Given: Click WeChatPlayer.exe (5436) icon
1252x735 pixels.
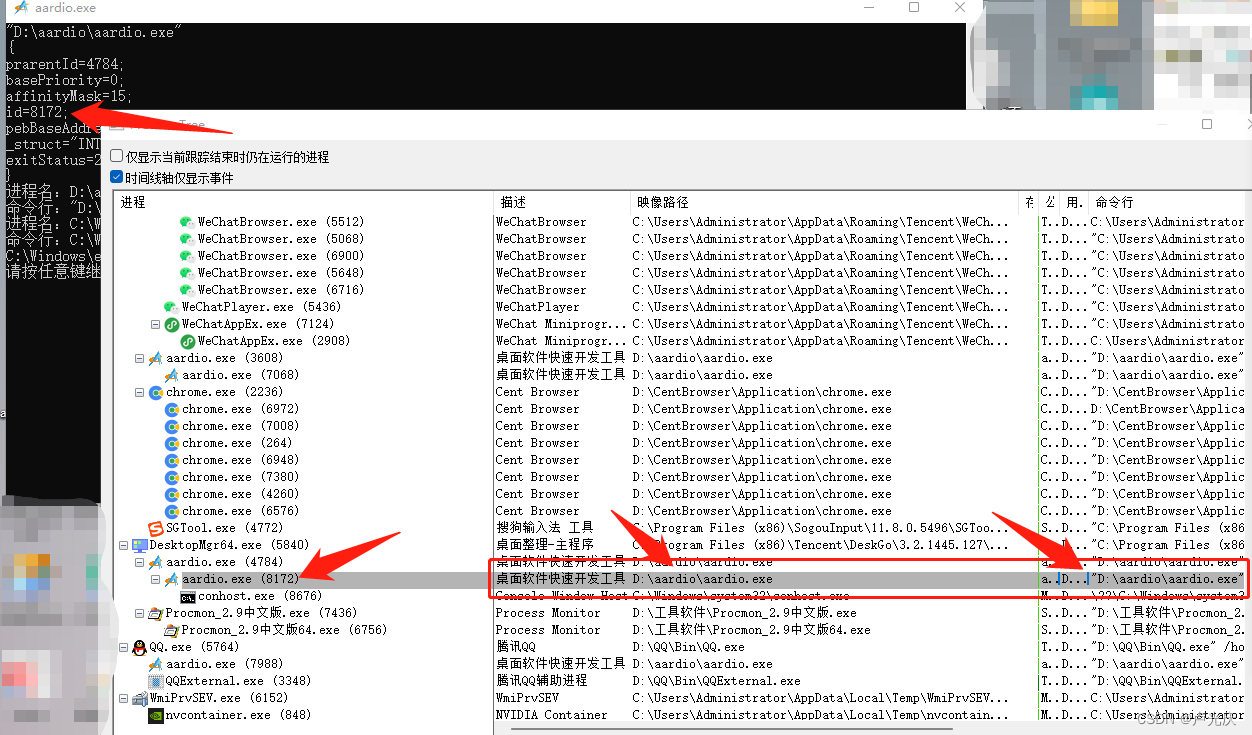Looking at the screenshot, I should pyautogui.click(x=171, y=307).
